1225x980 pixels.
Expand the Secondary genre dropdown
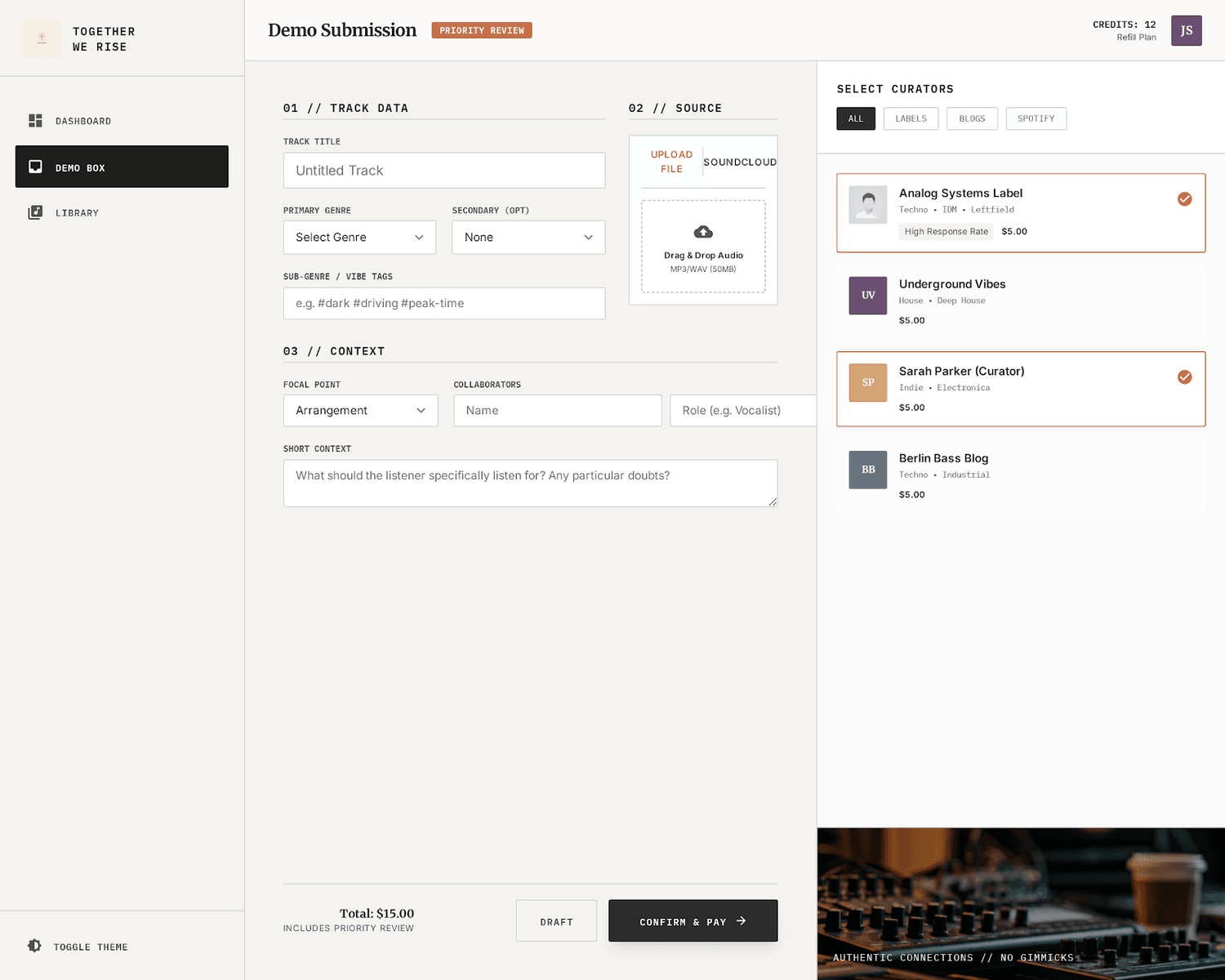pyautogui.click(x=528, y=238)
